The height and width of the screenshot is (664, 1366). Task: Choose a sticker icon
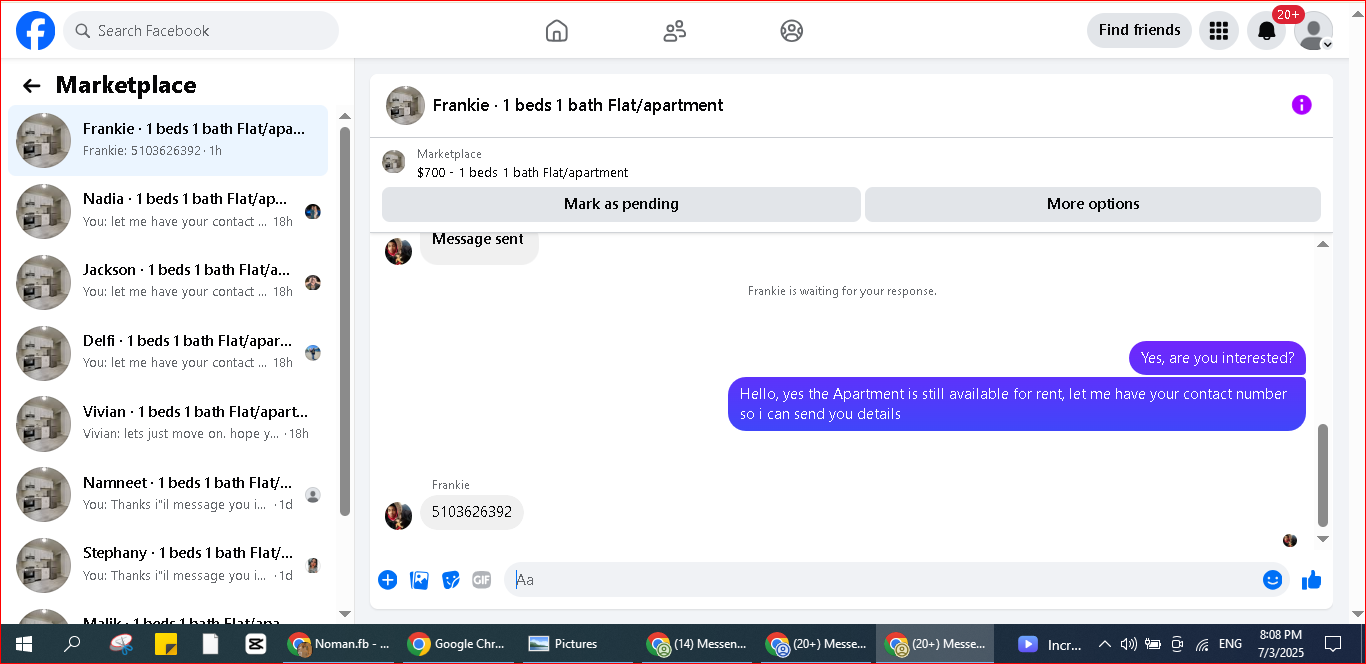coord(451,580)
